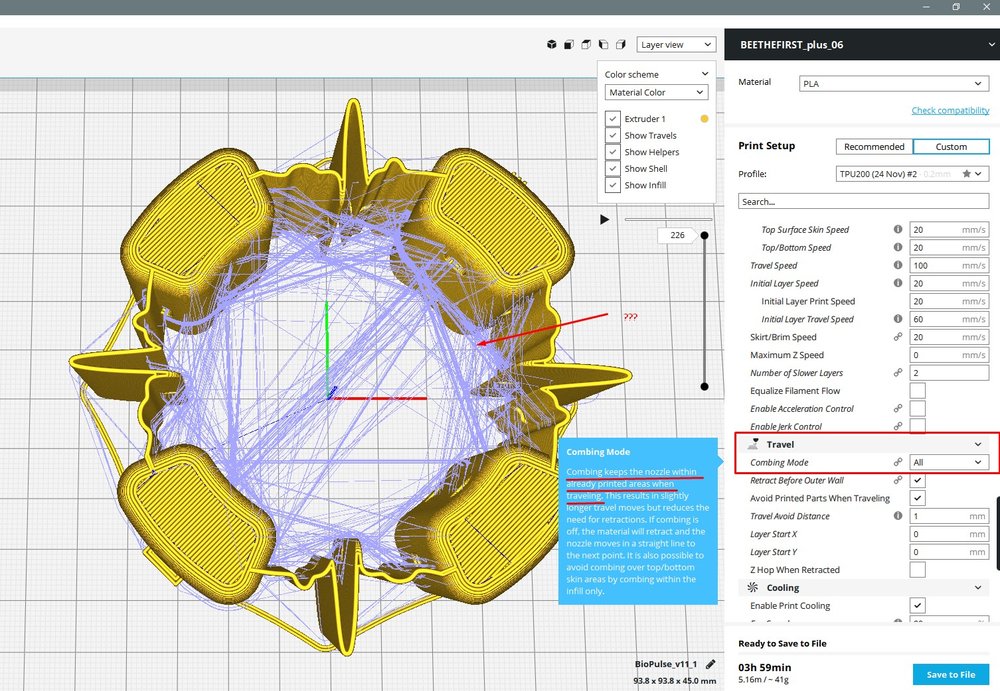
Task: Switch to Recommended print setup
Action: pos(874,147)
